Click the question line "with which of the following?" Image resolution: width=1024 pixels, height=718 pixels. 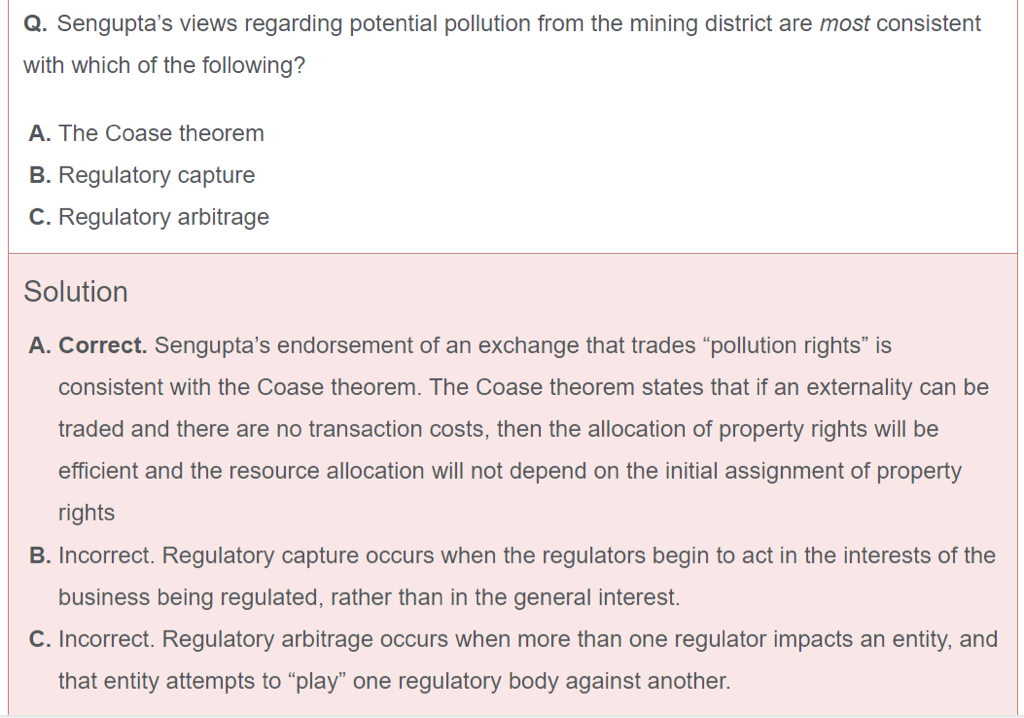click(x=164, y=66)
